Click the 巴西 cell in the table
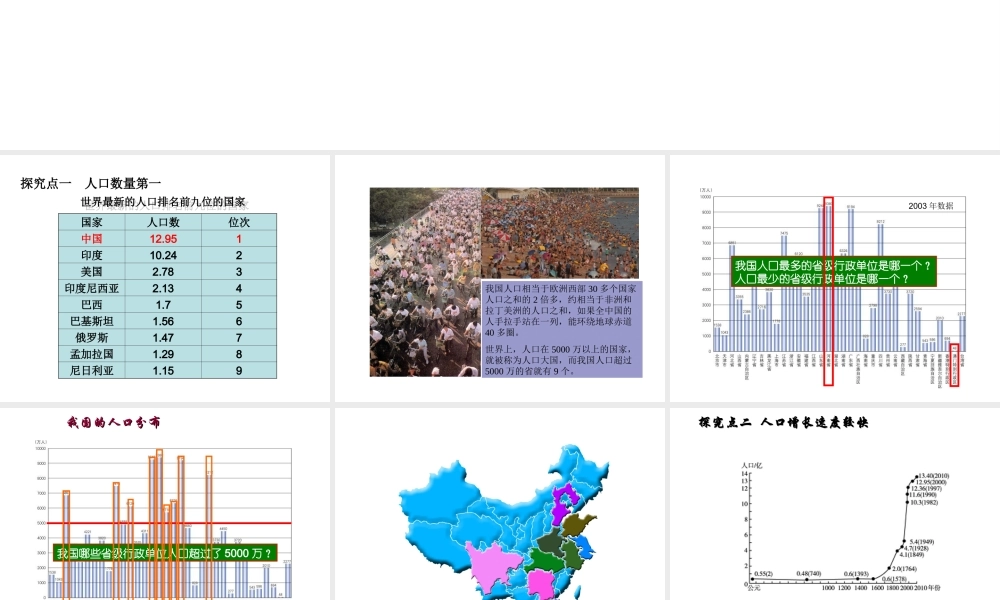1000x600 pixels. pos(92,305)
